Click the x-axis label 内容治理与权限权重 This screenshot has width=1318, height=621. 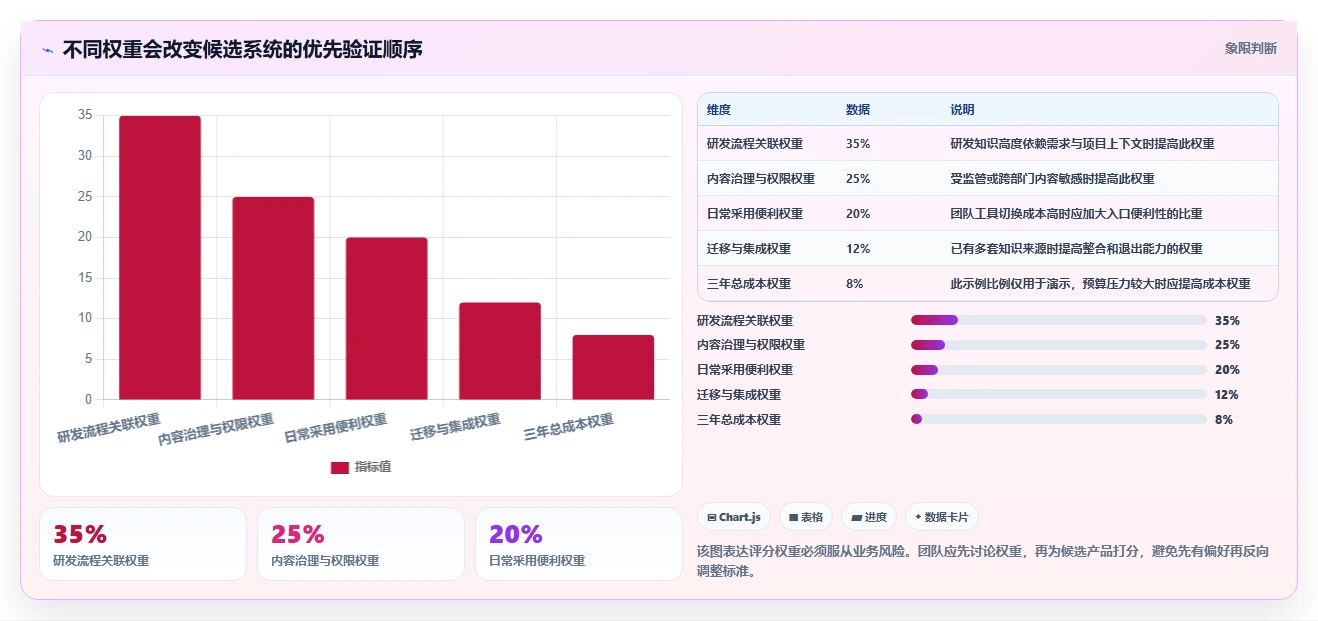click(x=215, y=430)
